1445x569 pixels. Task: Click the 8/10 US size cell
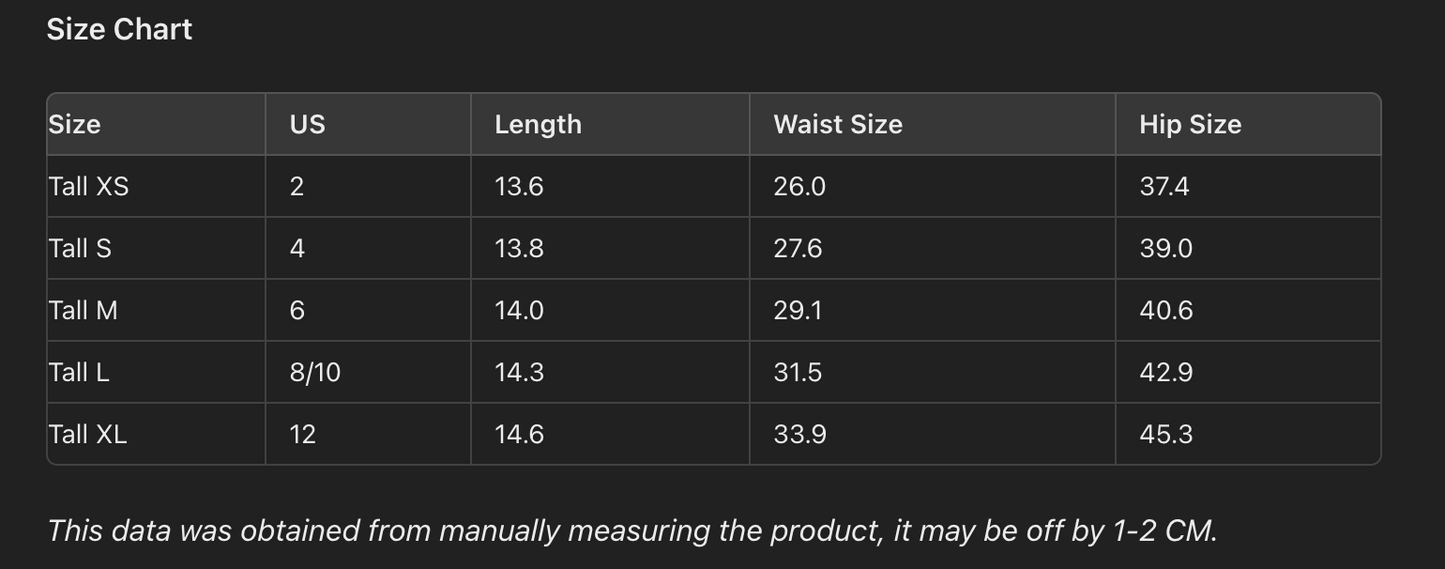315,372
